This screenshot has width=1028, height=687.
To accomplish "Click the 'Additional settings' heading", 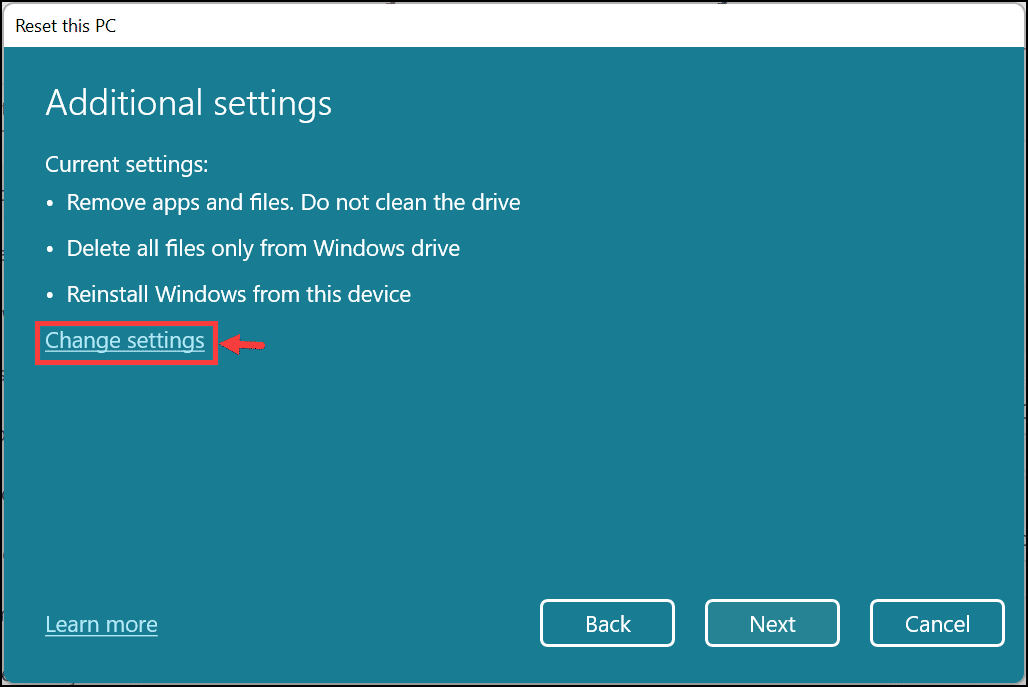I will click(x=188, y=103).
